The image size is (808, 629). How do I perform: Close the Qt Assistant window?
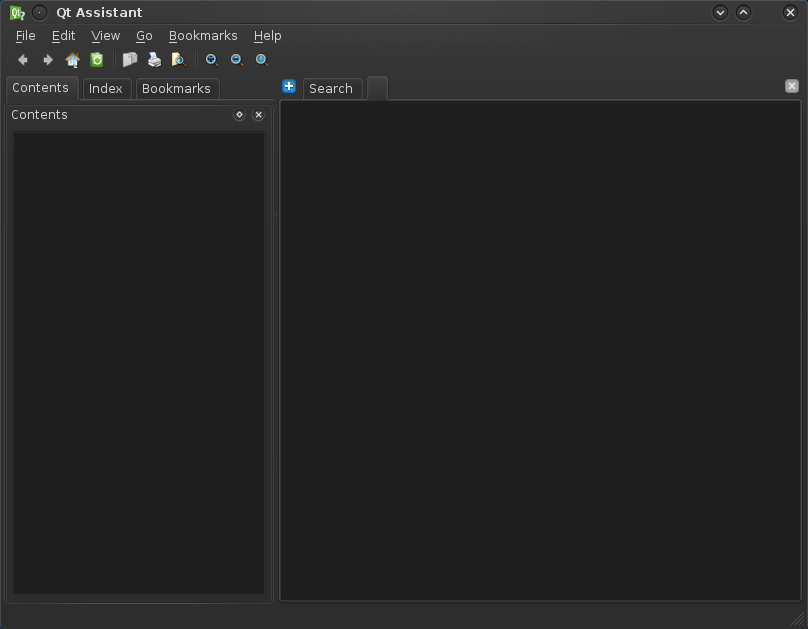point(790,12)
